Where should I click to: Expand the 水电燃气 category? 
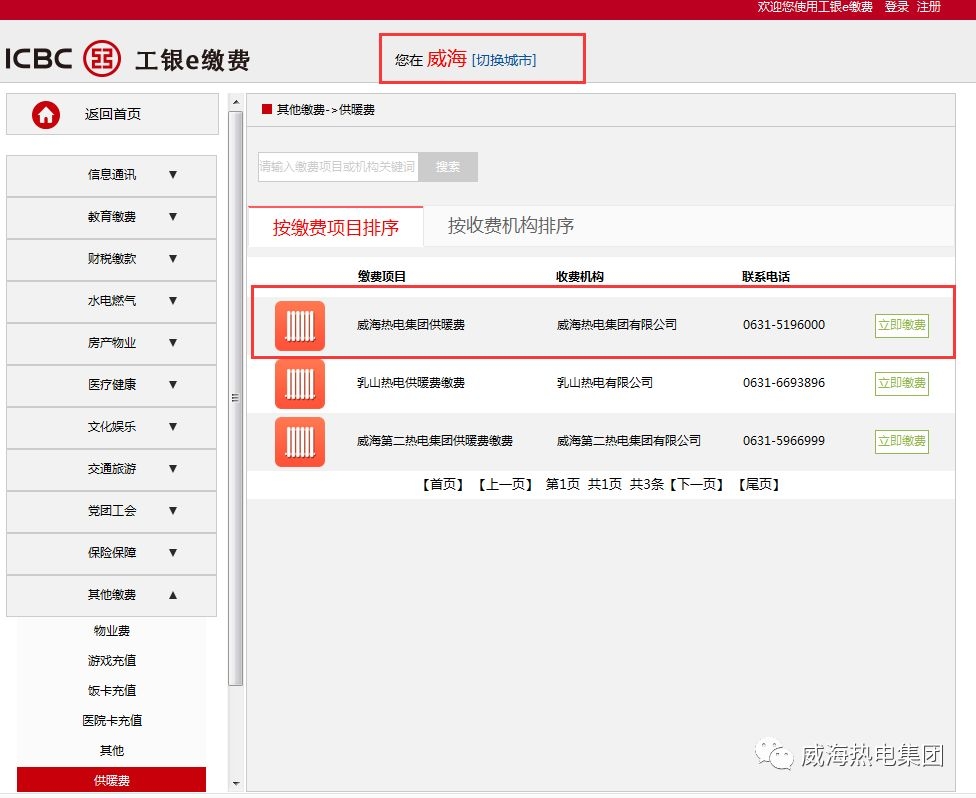(x=111, y=301)
